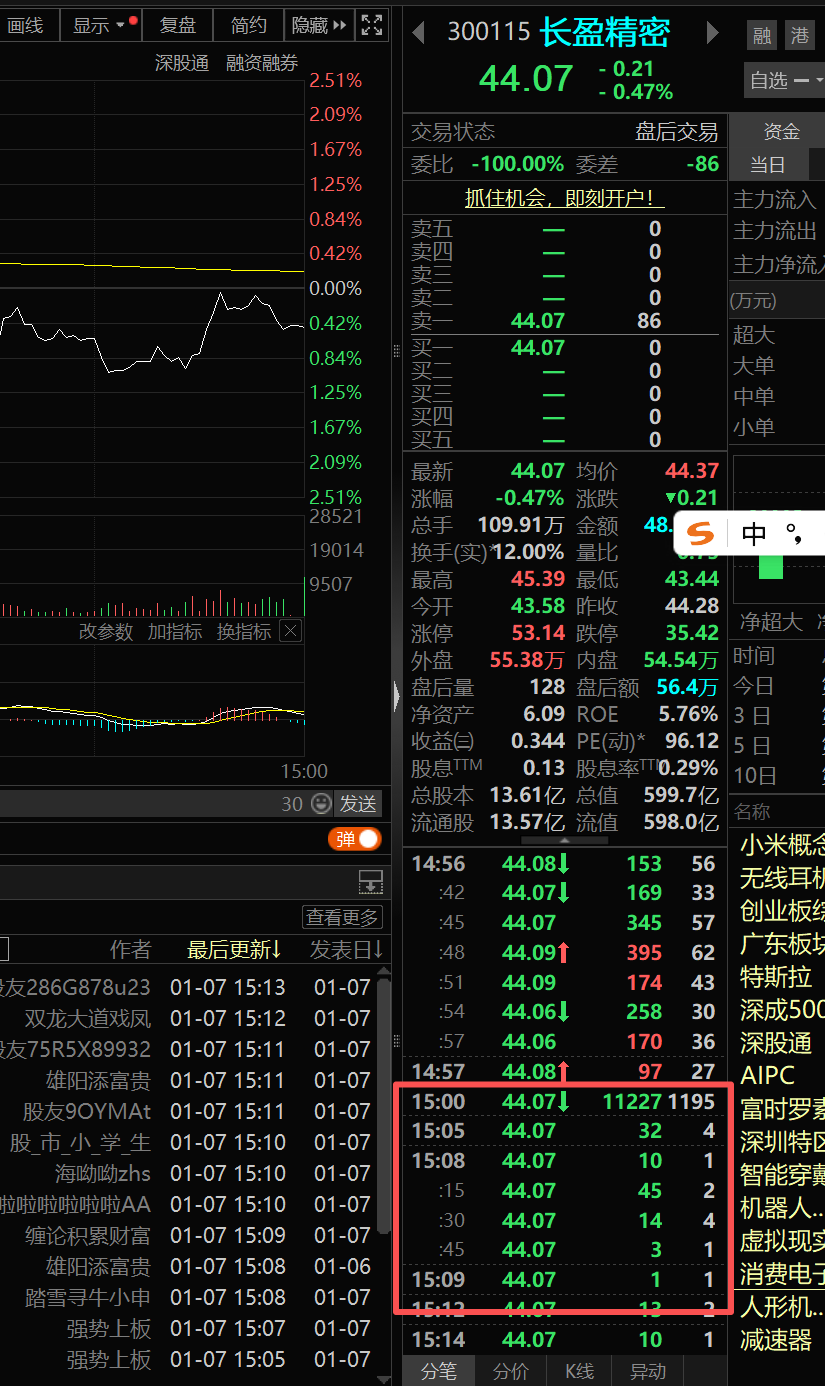Go to next stock with right arrow
The height and width of the screenshot is (1386, 825).
713,33
